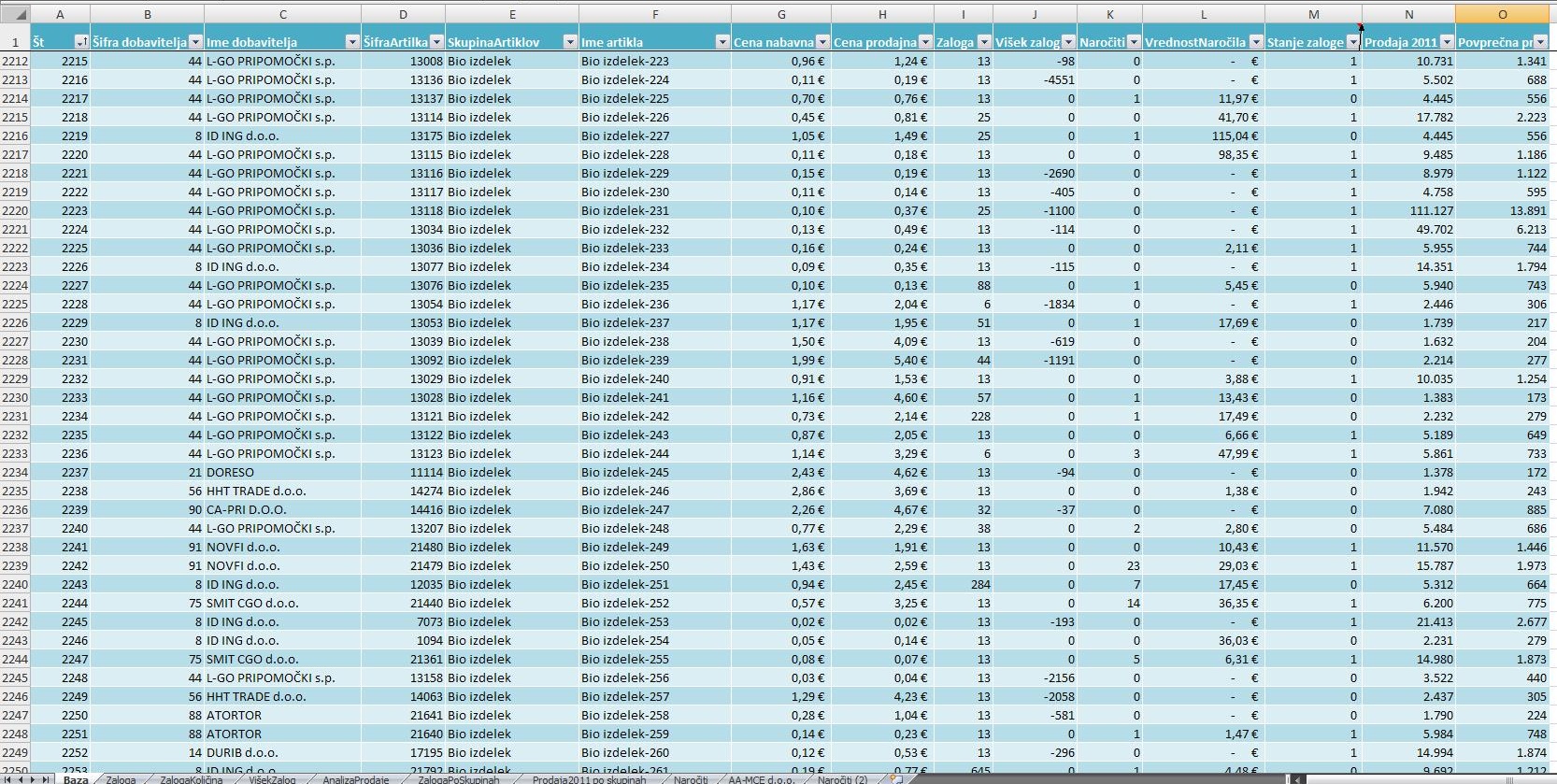1557x784 pixels.
Task: Switch to the Prodaja2011 po skupinah tab
Action: pyautogui.click(x=589, y=779)
